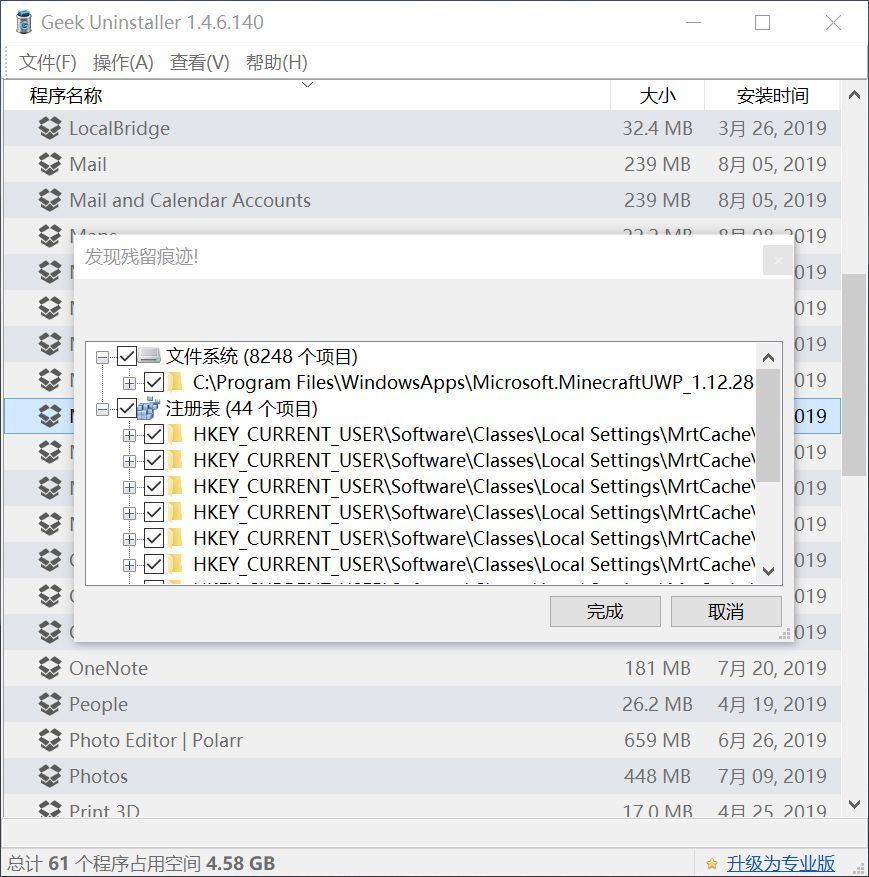Open the 帮助(H) menu
Viewport: 869px width, 877px height.
[x=277, y=62]
